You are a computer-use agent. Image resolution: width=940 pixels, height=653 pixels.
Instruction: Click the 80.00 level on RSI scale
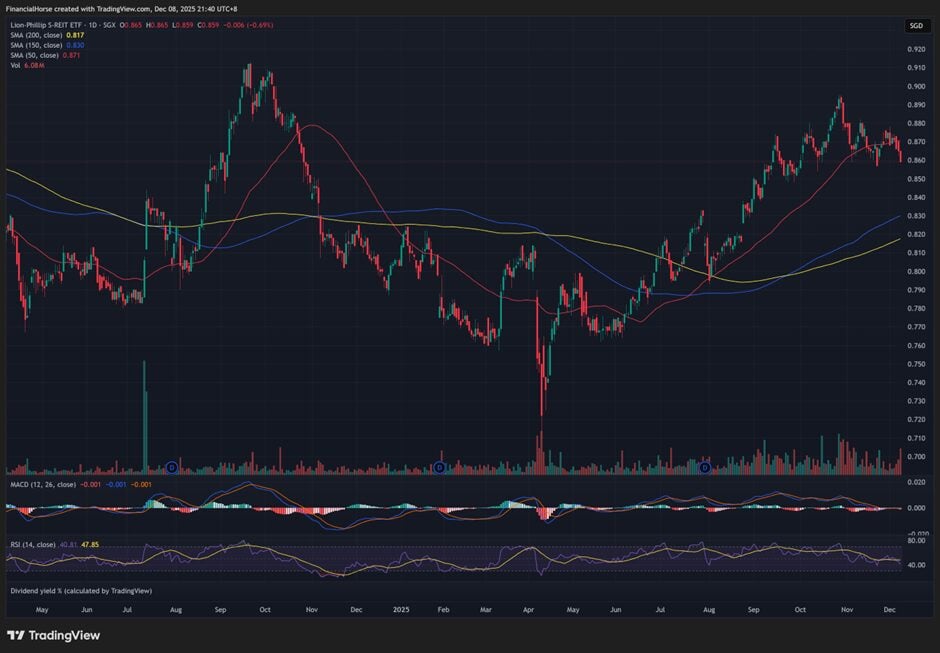tap(915, 541)
